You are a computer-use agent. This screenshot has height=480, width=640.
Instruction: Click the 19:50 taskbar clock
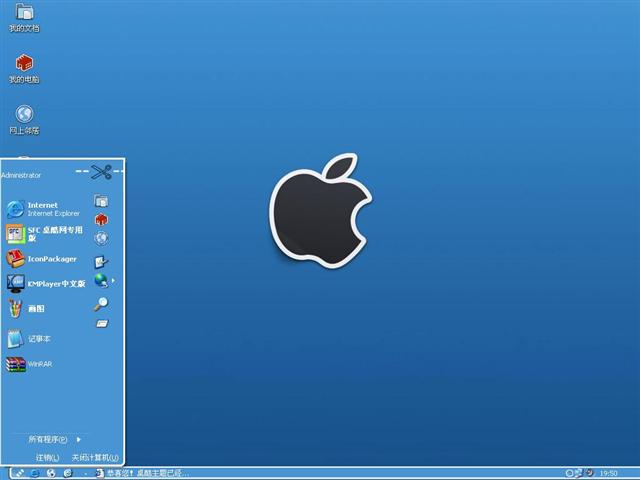tap(608, 473)
